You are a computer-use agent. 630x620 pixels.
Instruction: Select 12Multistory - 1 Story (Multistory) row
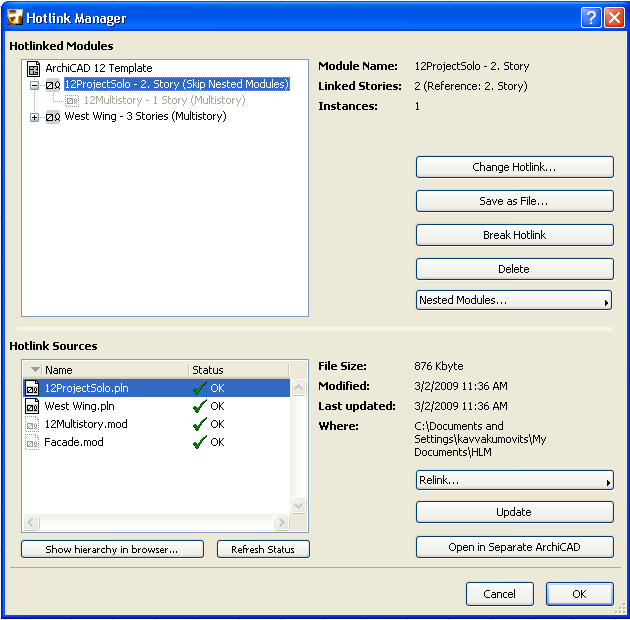coord(164,100)
